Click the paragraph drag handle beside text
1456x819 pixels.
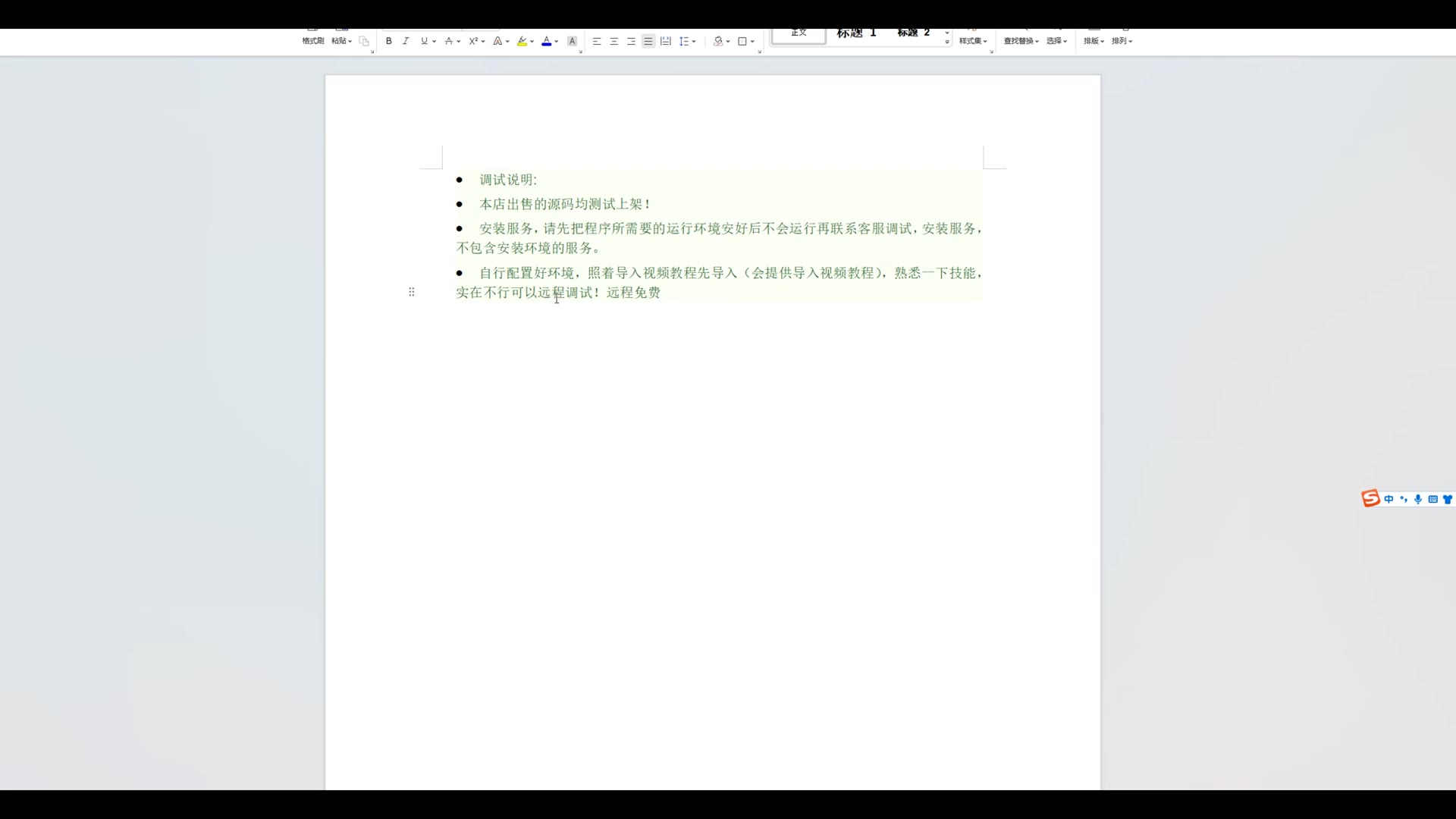tap(411, 292)
